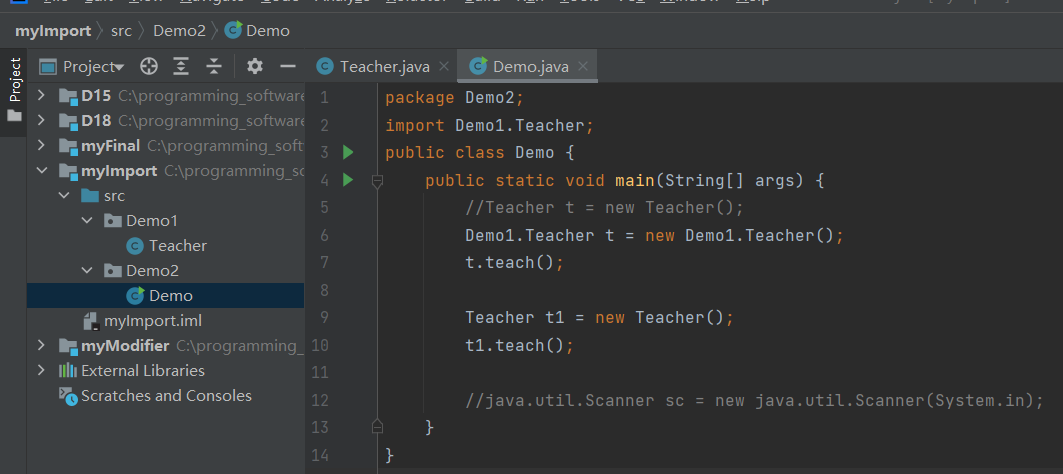Click fold marker on line 4 gutter
The image size is (1063, 474).
pos(378,181)
